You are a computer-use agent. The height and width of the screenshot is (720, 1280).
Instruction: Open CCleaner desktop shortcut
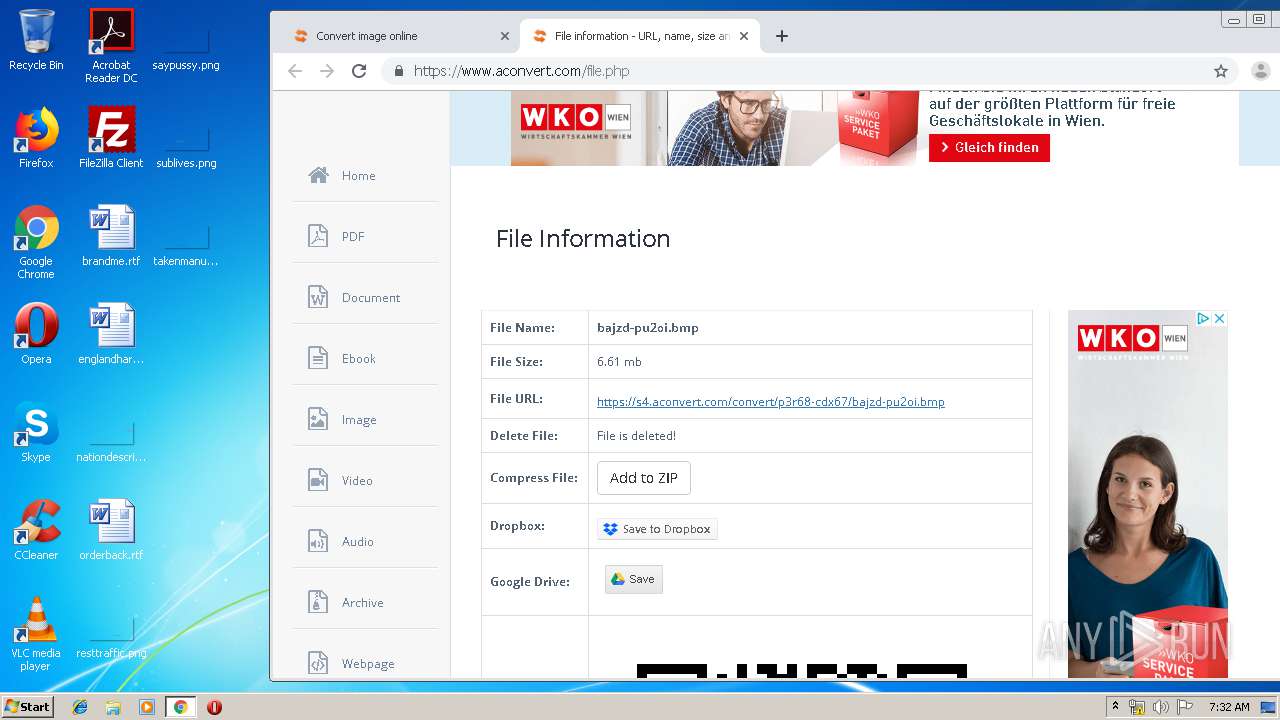point(36,530)
